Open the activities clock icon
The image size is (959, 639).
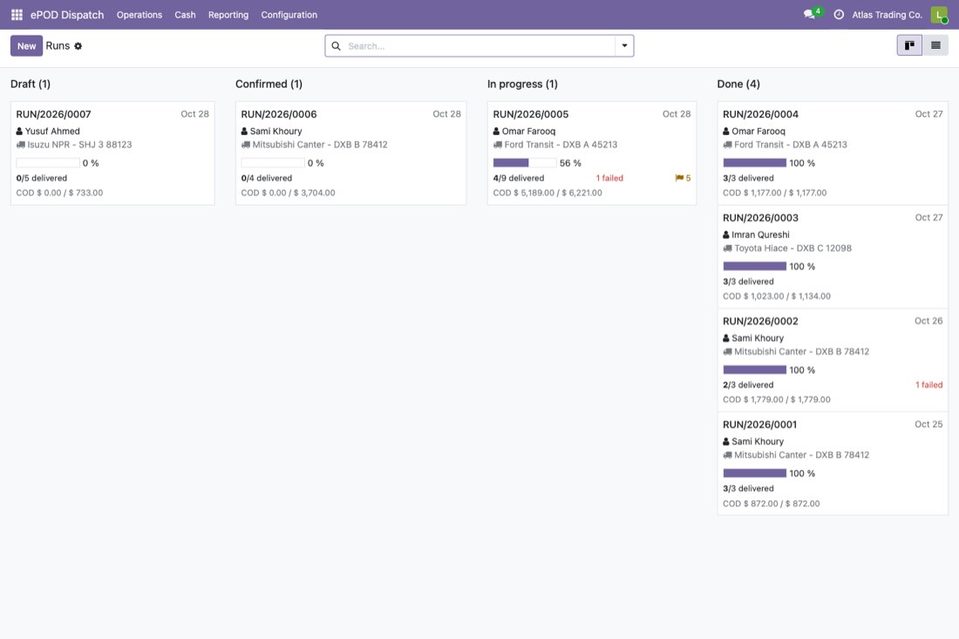[839, 15]
